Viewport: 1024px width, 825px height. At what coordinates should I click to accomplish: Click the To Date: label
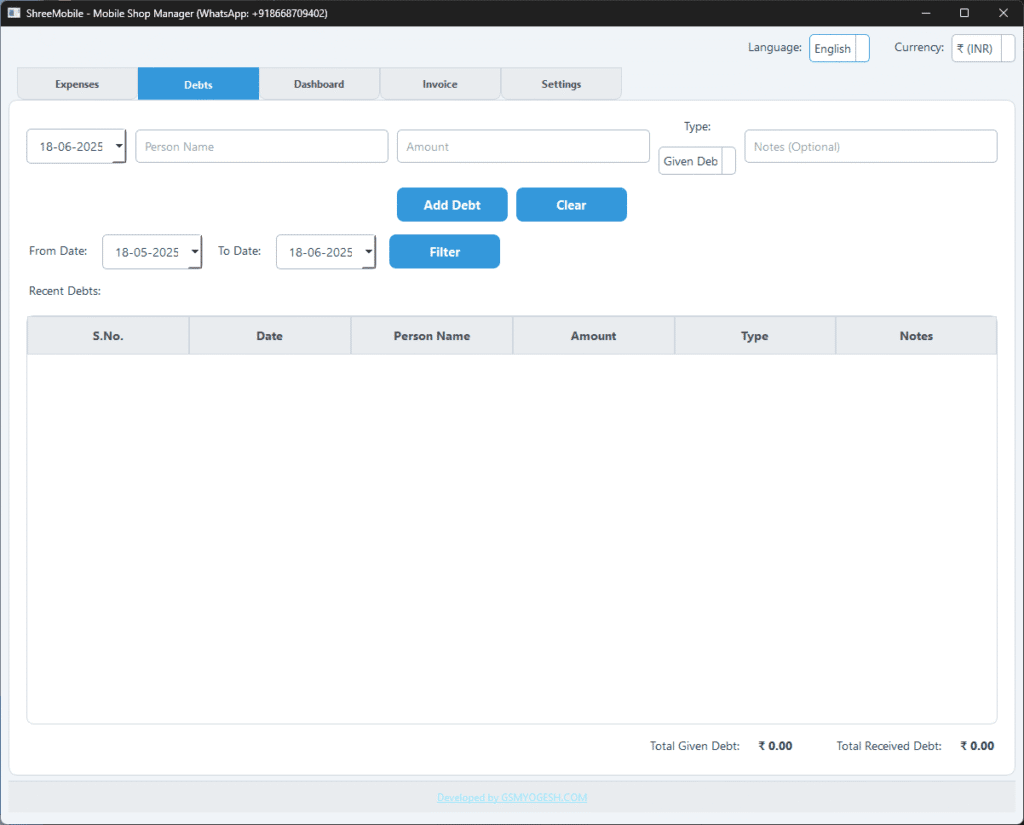tap(239, 251)
